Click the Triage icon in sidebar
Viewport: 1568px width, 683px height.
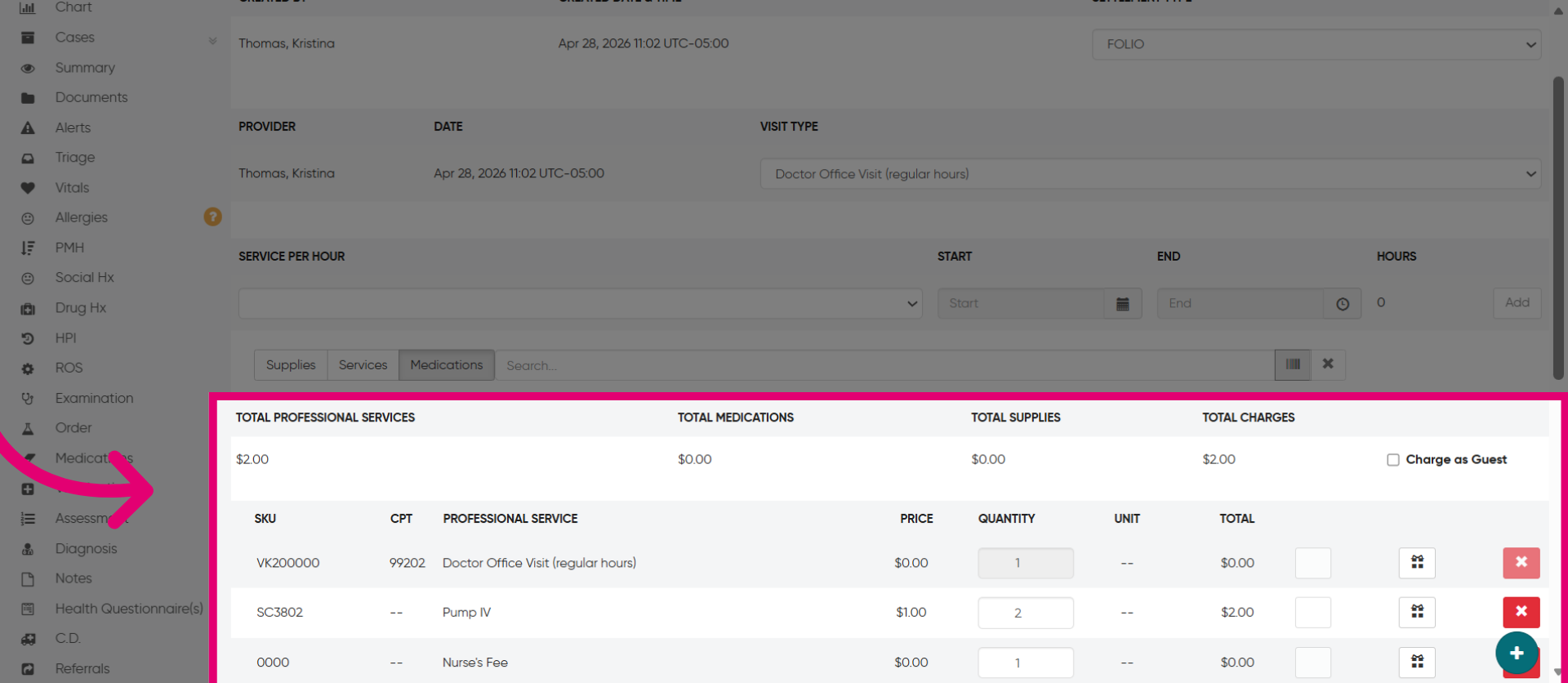pos(28,158)
